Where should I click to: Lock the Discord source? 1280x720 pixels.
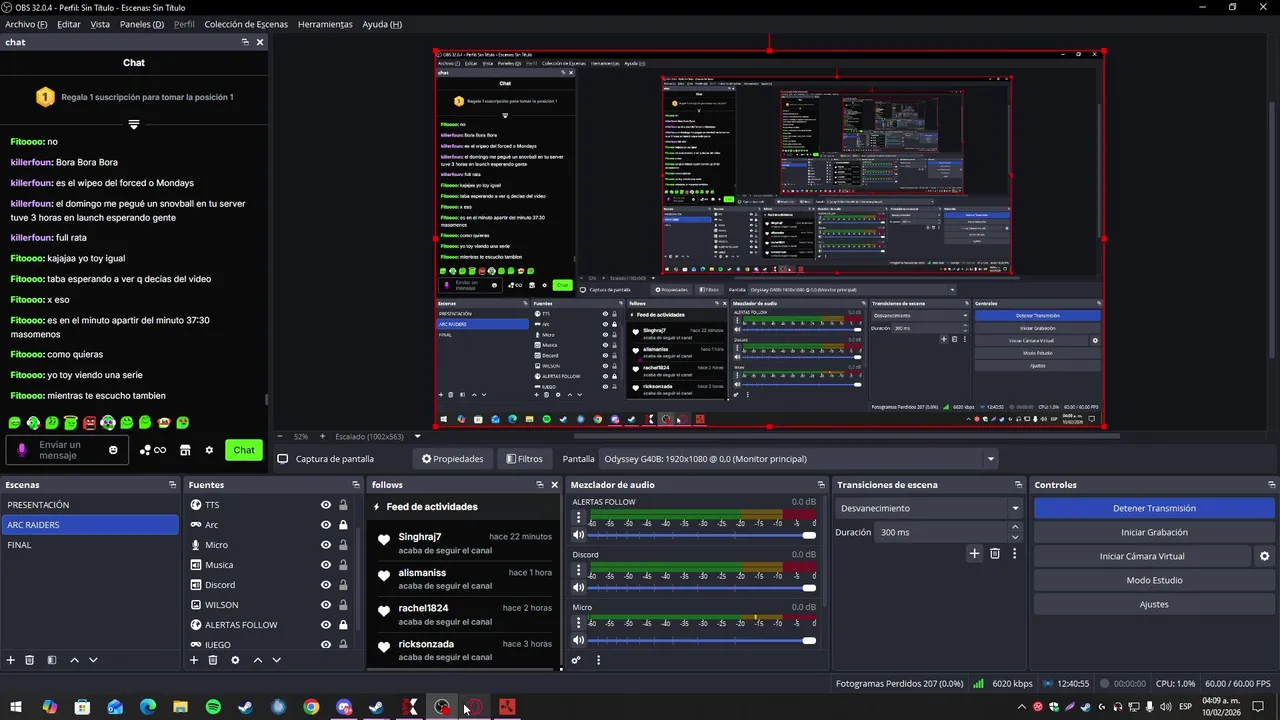click(343, 585)
